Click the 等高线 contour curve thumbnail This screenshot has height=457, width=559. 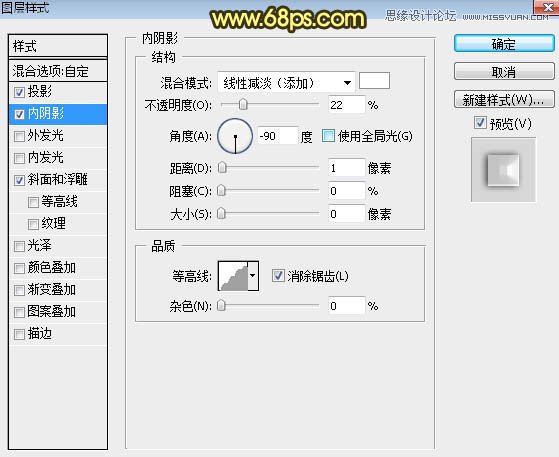click(x=233, y=276)
